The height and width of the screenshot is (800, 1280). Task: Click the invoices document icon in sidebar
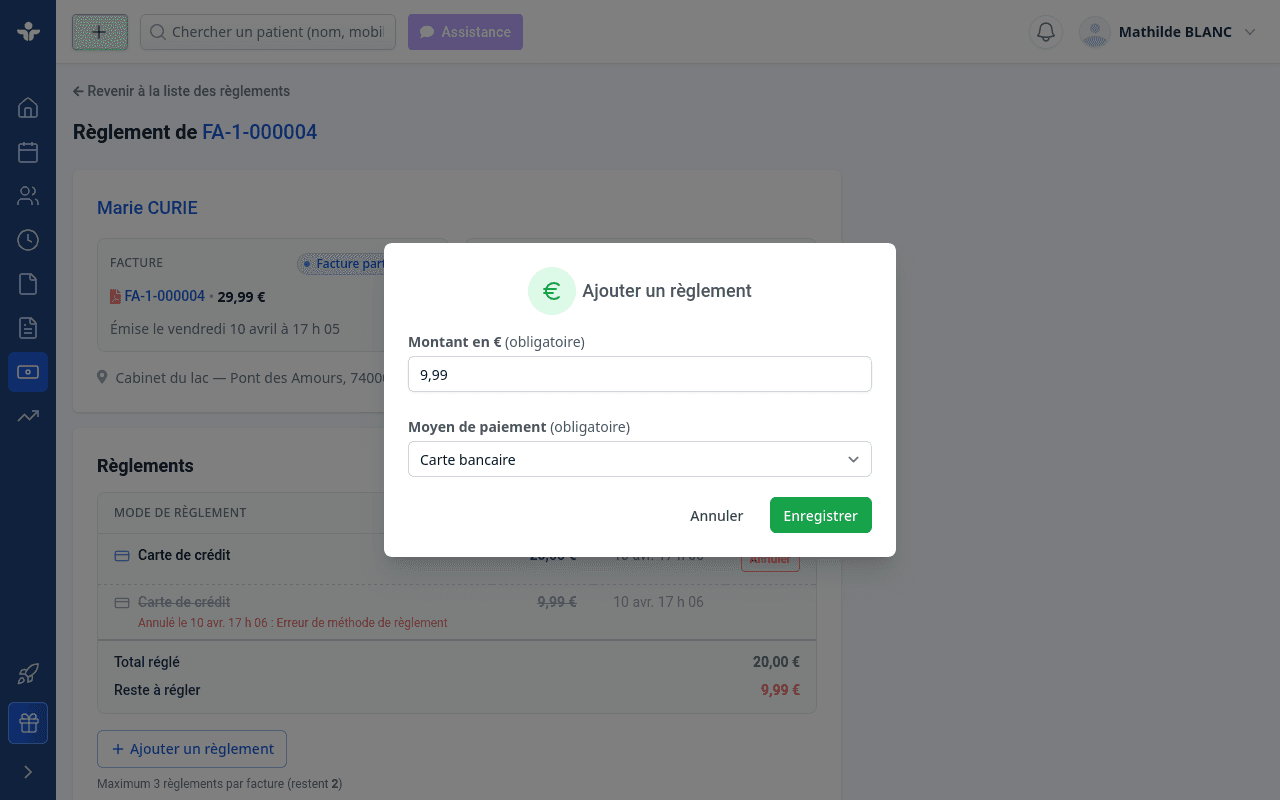(28, 328)
